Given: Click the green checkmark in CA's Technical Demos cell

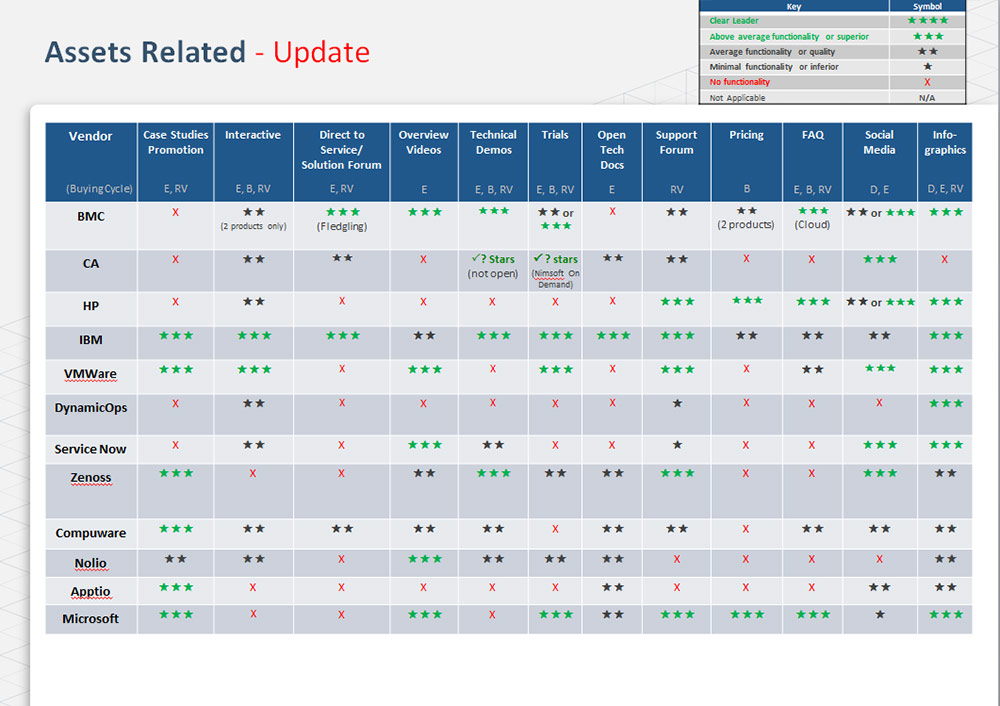Looking at the screenshot, I should coord(477,259).
